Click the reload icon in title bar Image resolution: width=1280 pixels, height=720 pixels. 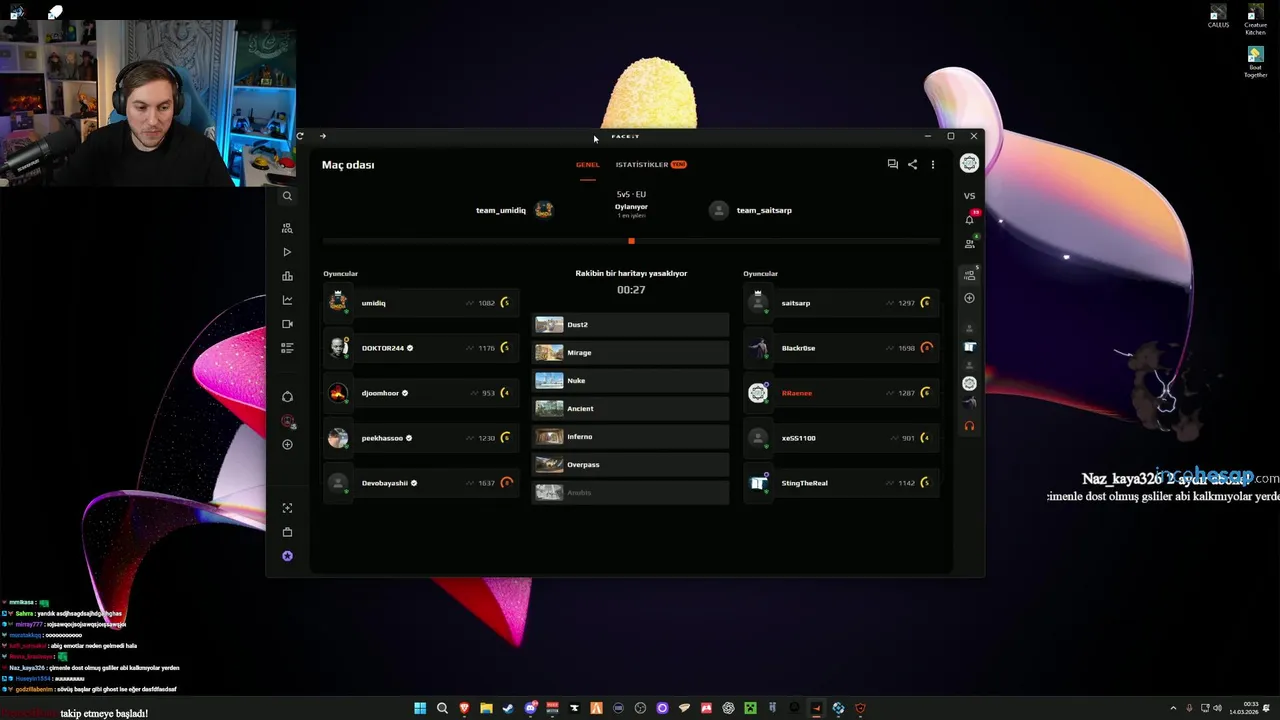point(300,136)
